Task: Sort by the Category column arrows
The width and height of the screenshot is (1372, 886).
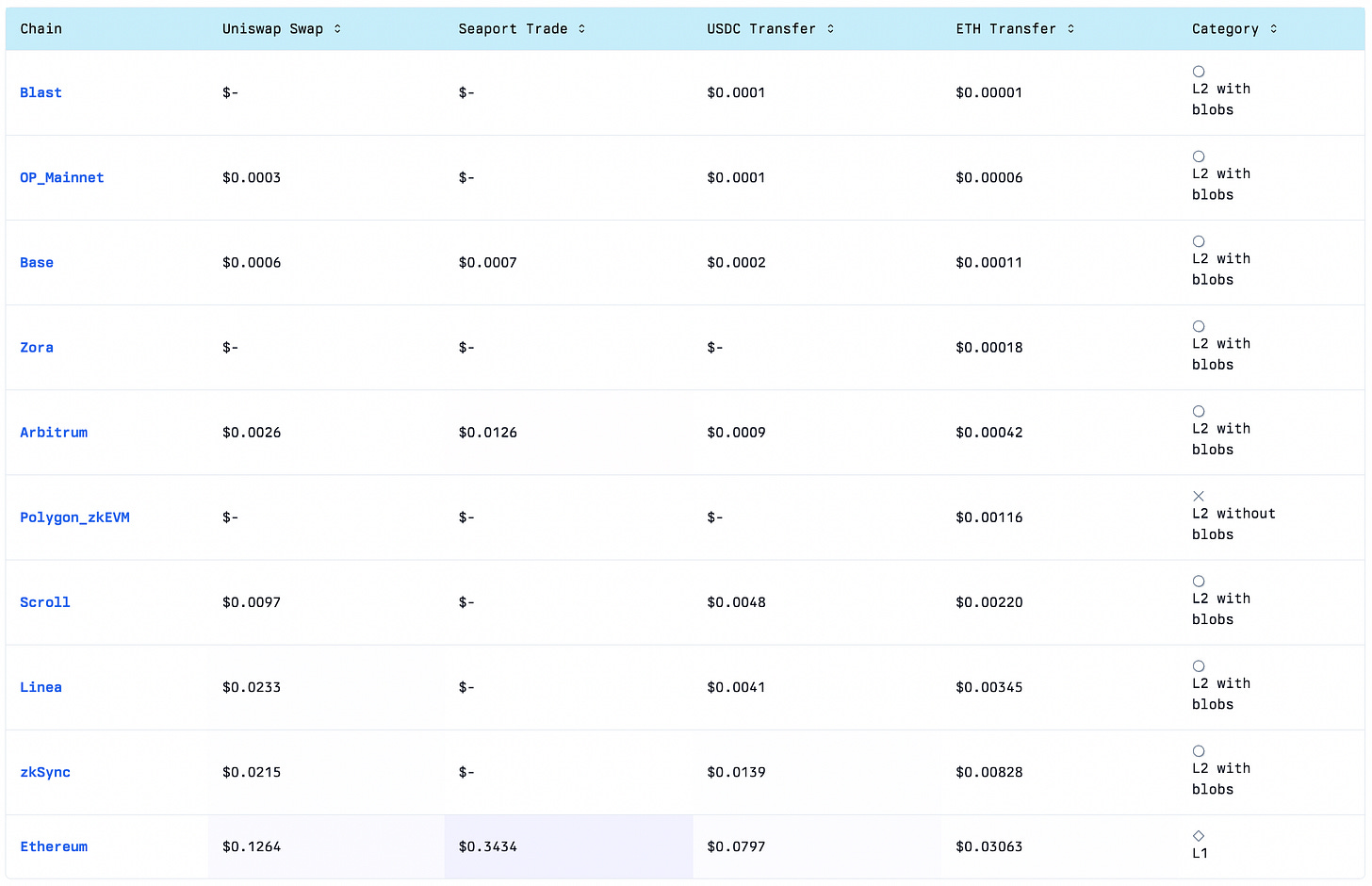Action: 1273,29
